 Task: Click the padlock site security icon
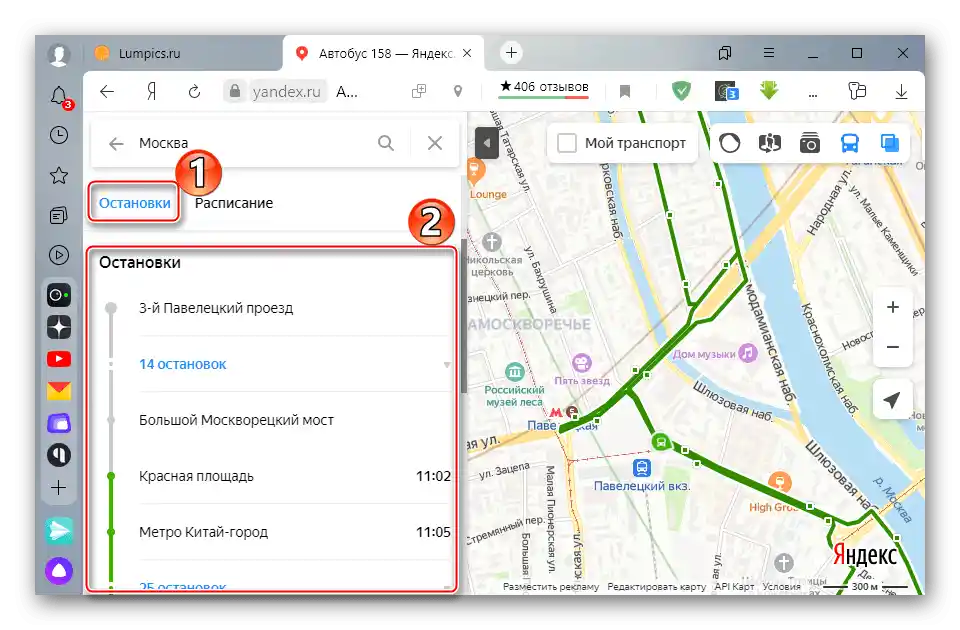click(x=234, y=91)
